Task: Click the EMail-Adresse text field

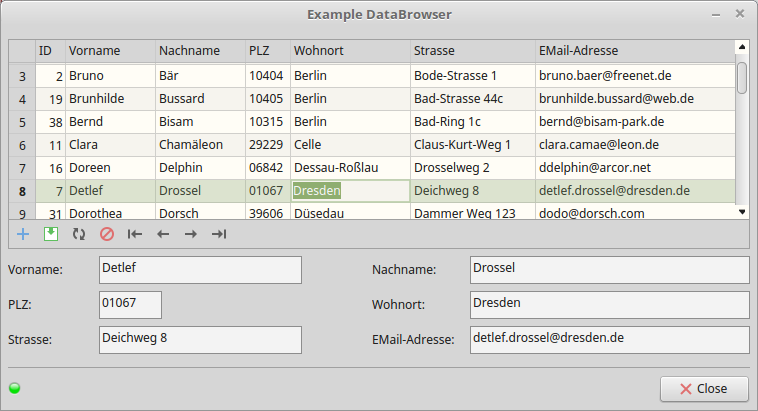Action: coord(609,340)
